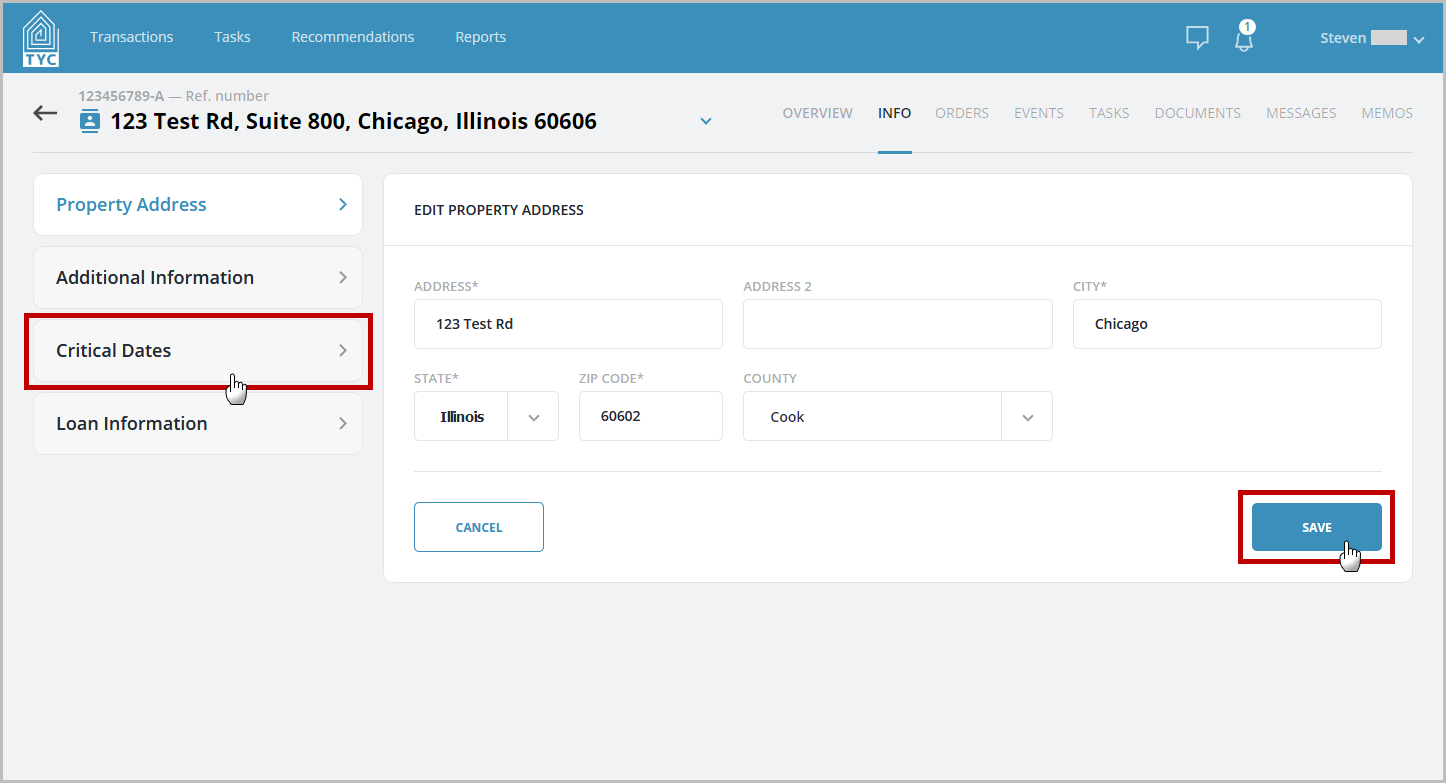Open the Property Address panel
1446x783 pixels.
click(x=197, y=204)
